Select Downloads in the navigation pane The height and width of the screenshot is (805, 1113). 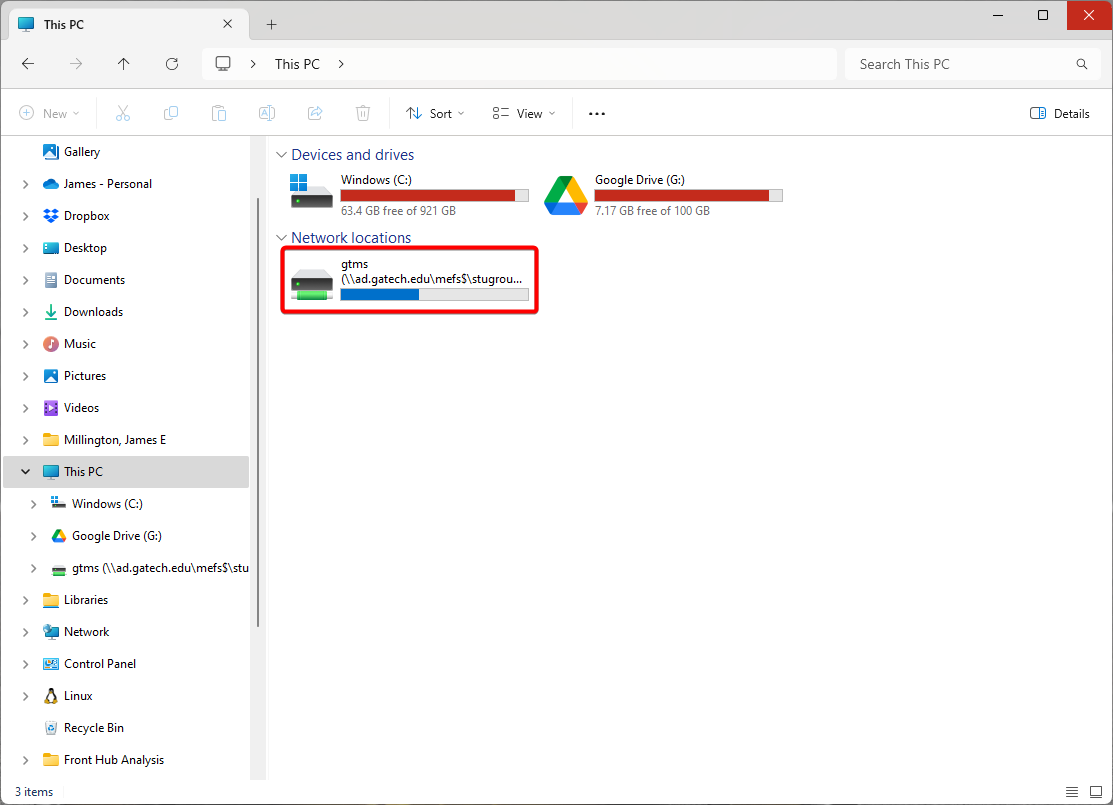pos(93,312)
